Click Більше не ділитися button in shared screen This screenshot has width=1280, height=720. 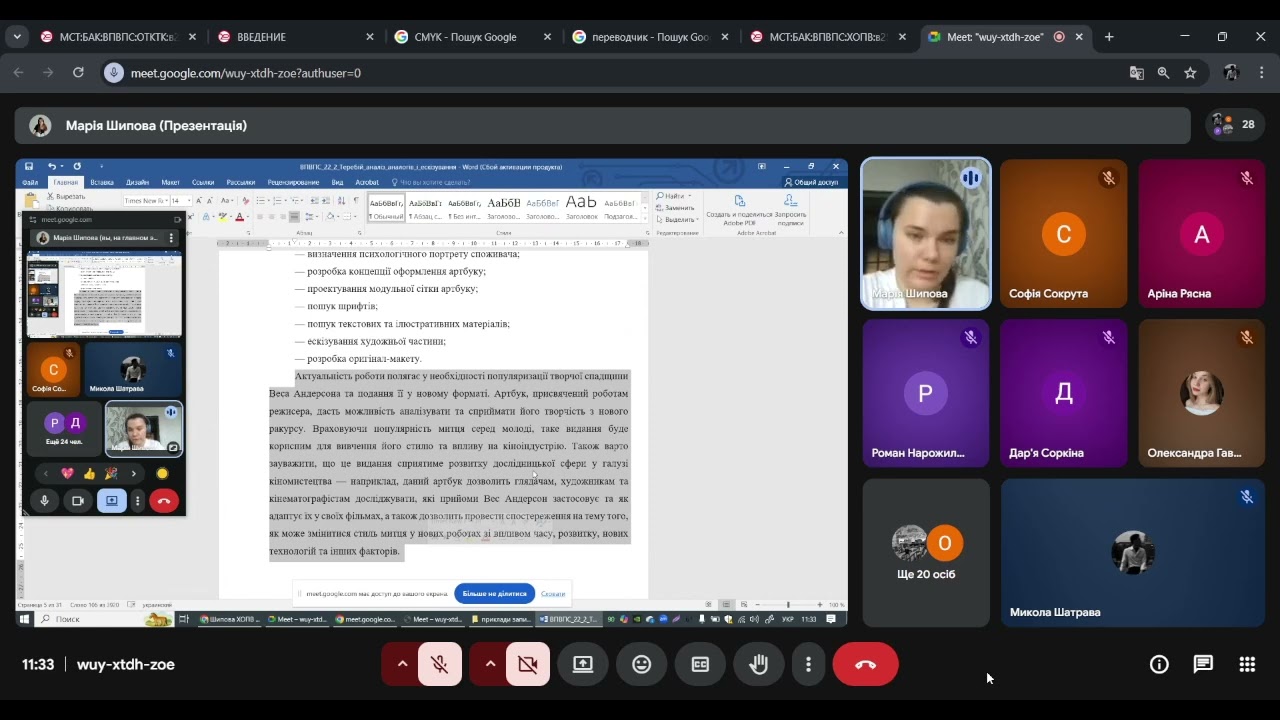pos(494,593)
